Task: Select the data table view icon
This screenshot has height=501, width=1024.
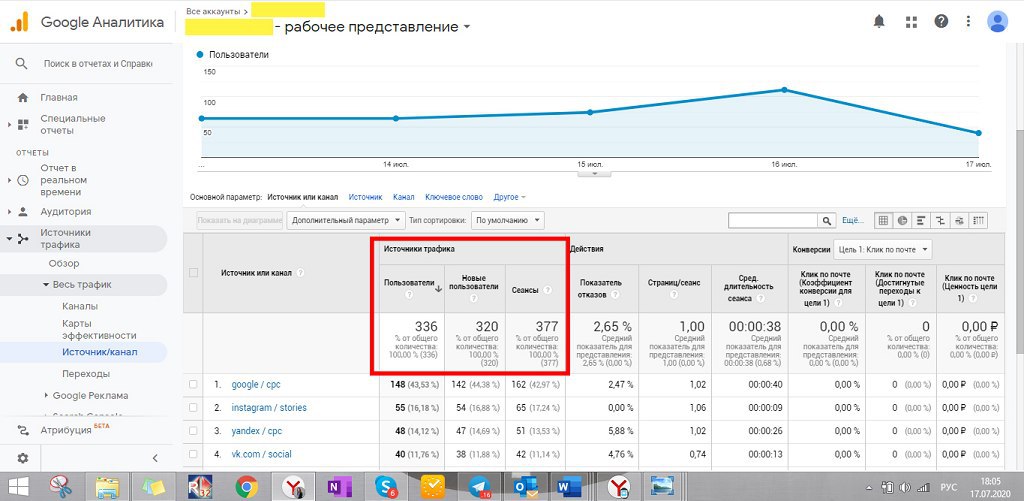Action: point(883,221)
